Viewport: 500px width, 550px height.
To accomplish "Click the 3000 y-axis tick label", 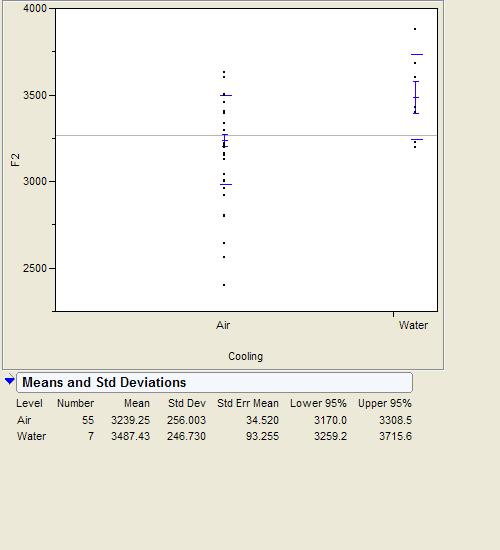I will 35,181.
